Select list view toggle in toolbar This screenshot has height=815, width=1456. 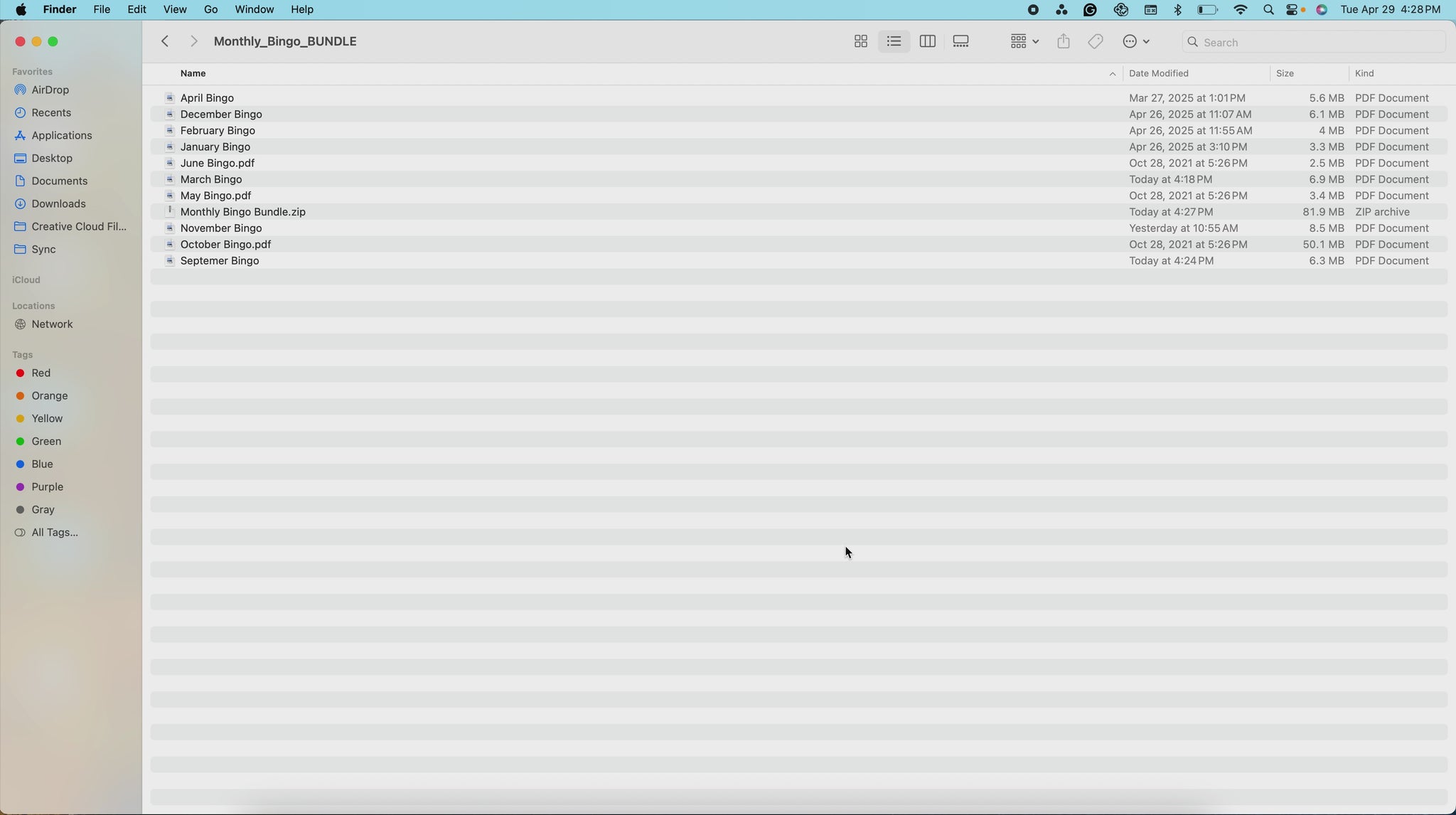894,42
